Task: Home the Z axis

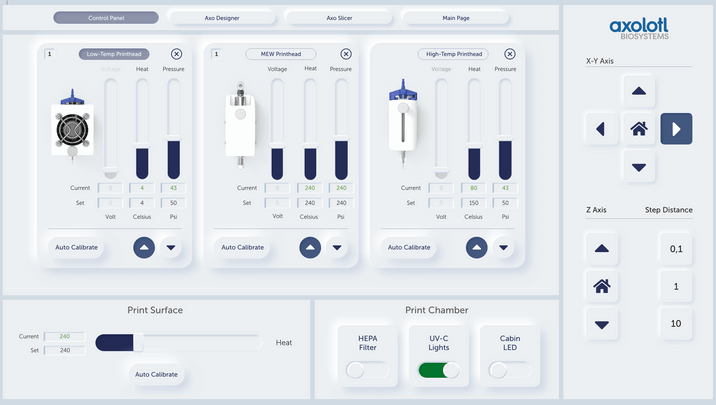Action: pyautogui.click(x=601, y=286)
